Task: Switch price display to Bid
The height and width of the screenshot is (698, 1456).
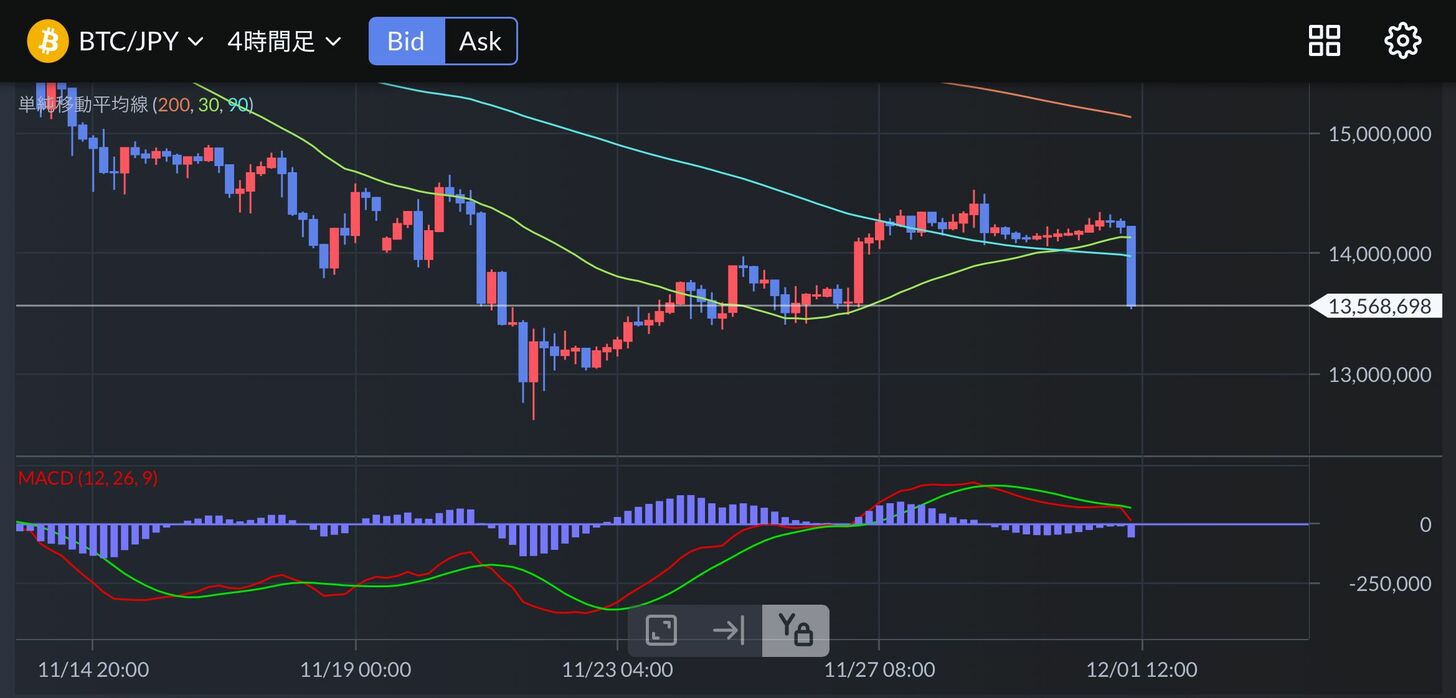Action: pos(406,41)
